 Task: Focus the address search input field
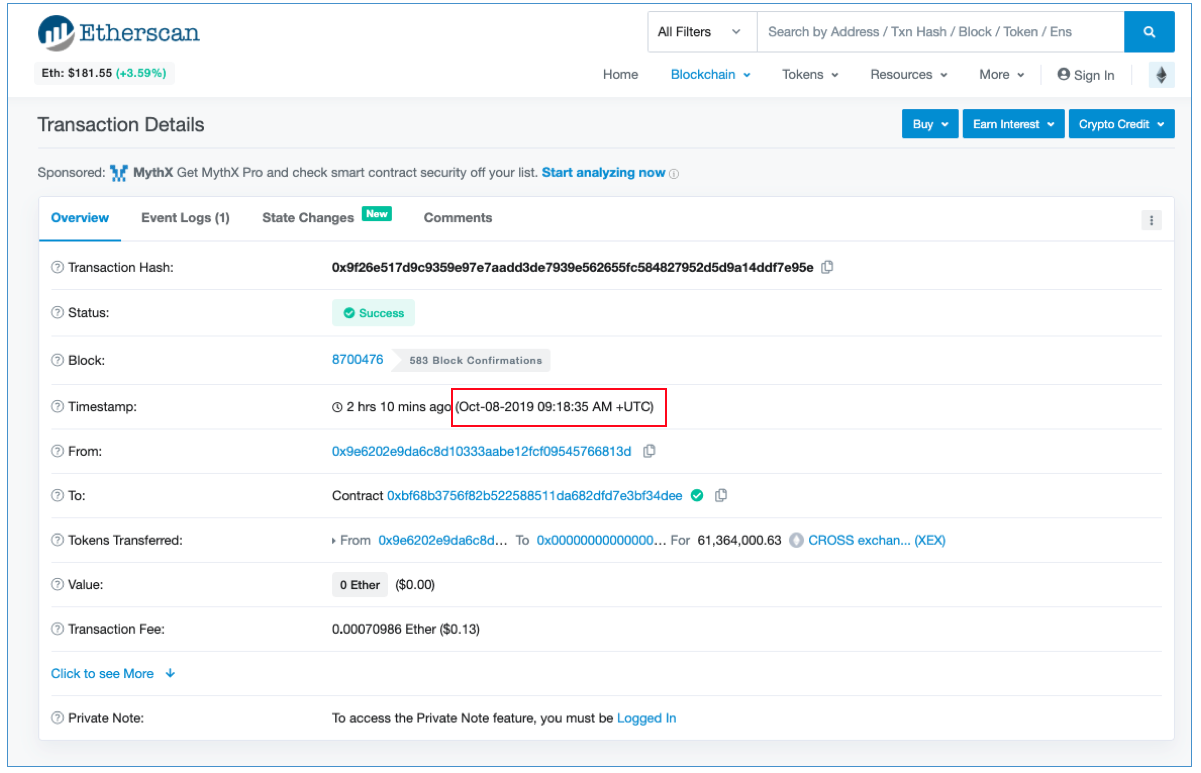tap(940, 32)
